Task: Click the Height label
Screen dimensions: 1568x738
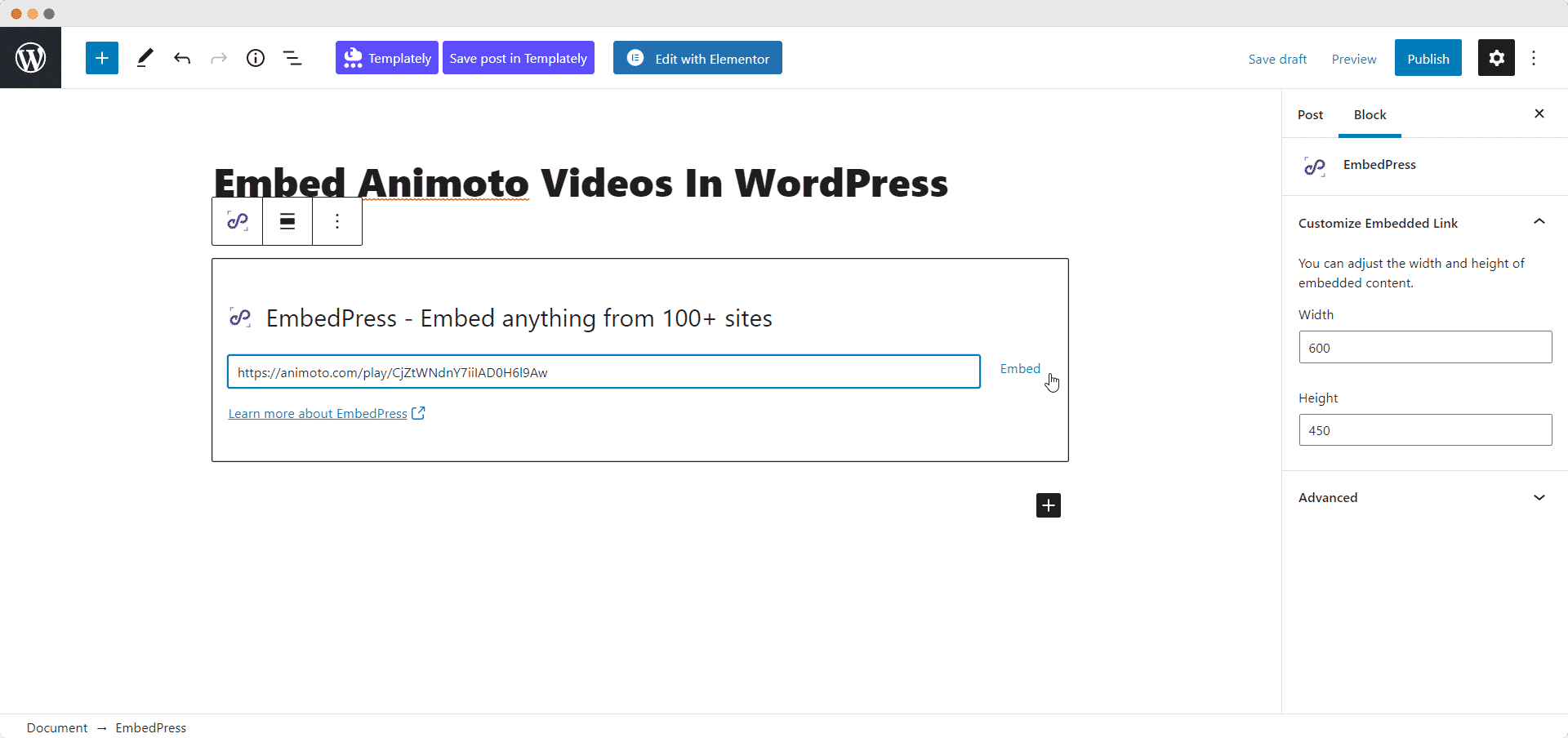Action: click(1318, 398)
